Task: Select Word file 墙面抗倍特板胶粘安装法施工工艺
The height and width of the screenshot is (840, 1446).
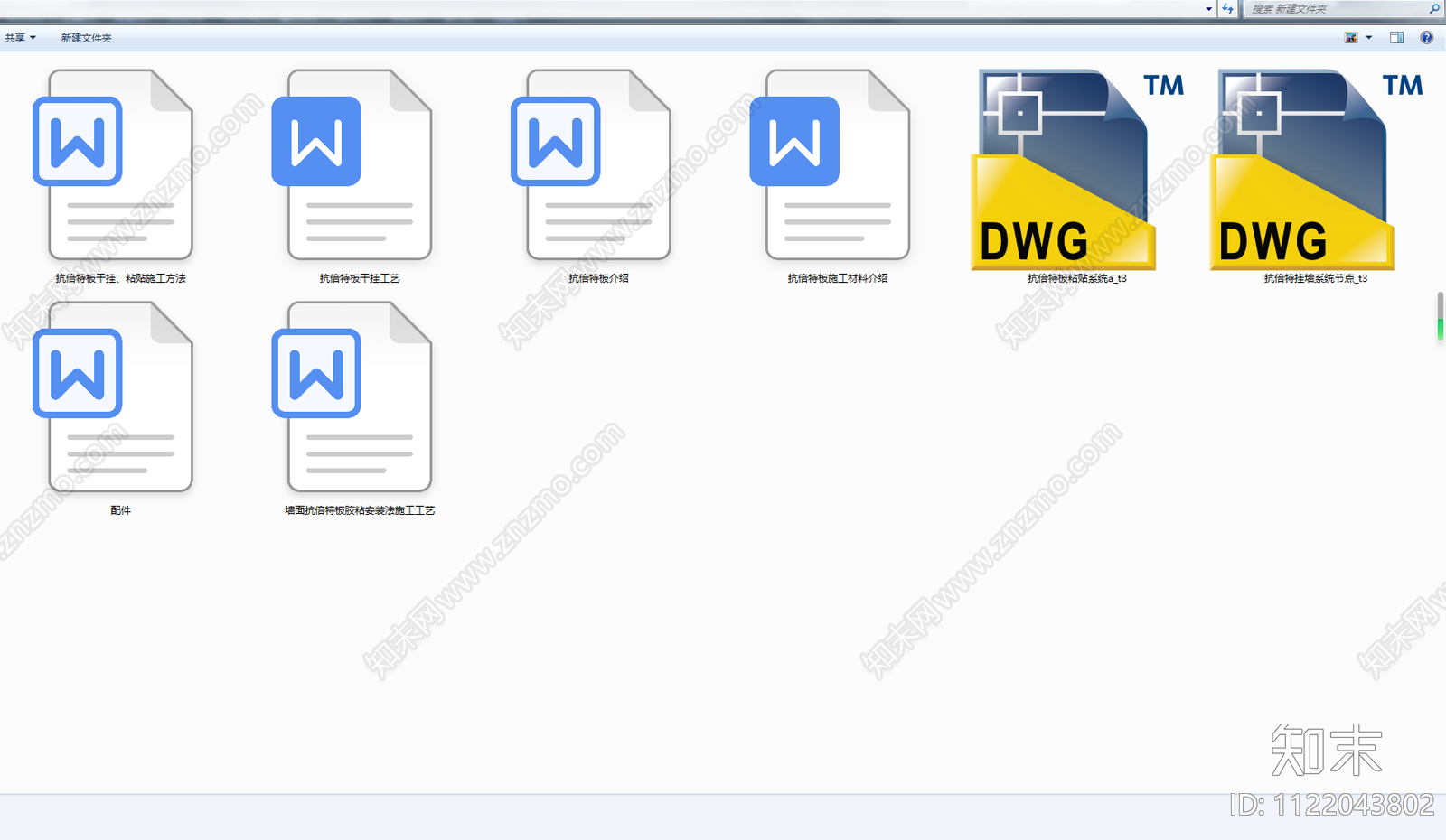Action: point(352,397)
